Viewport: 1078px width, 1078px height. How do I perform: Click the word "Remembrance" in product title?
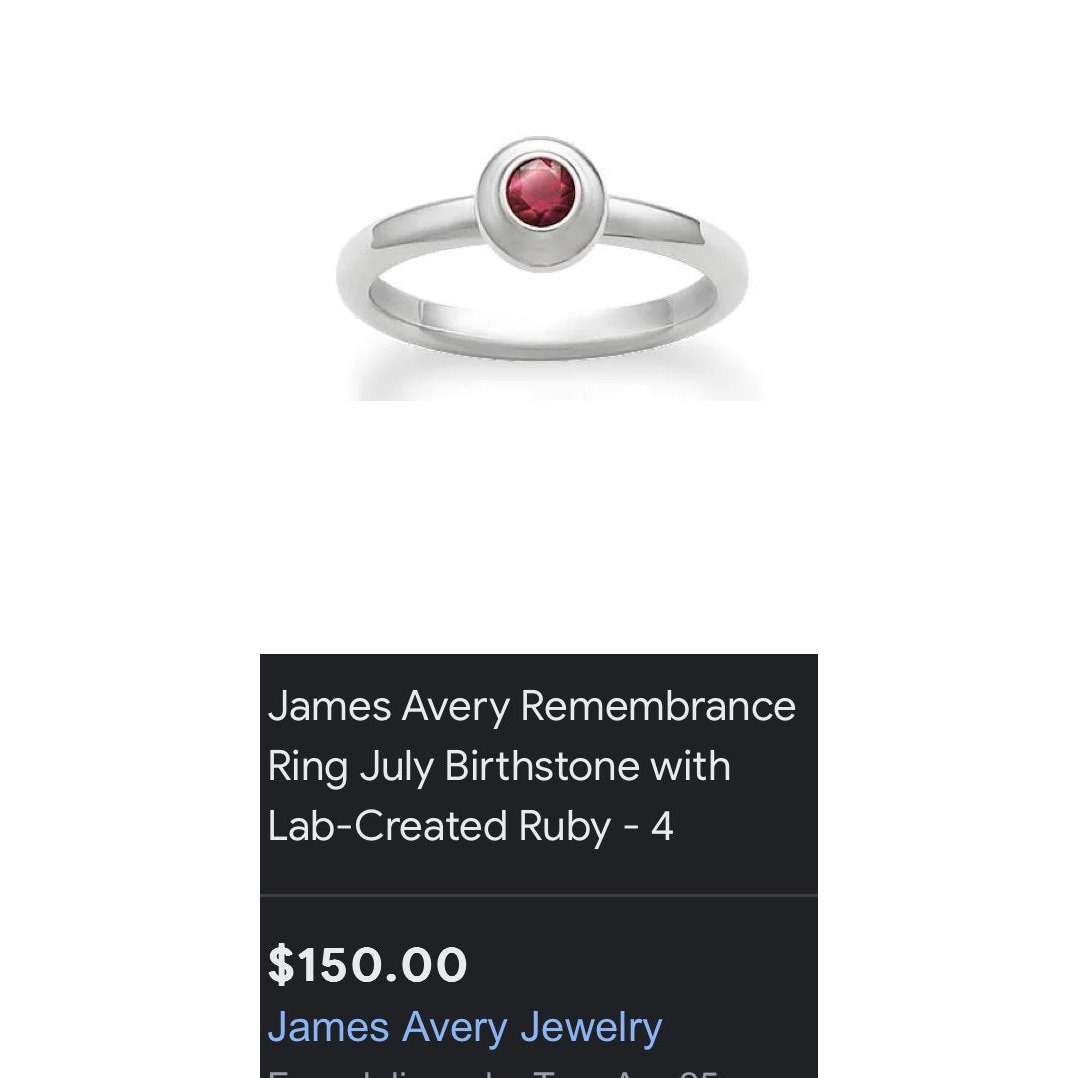point(659,706)
